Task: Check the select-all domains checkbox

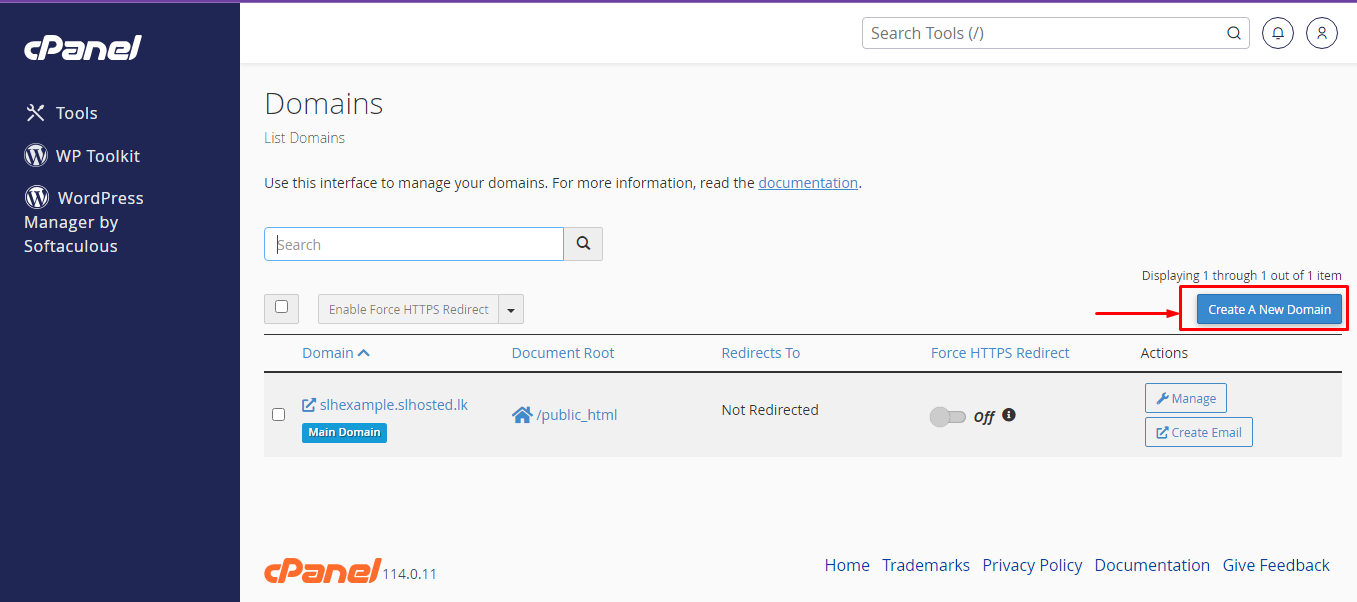Action: (281, 308)
